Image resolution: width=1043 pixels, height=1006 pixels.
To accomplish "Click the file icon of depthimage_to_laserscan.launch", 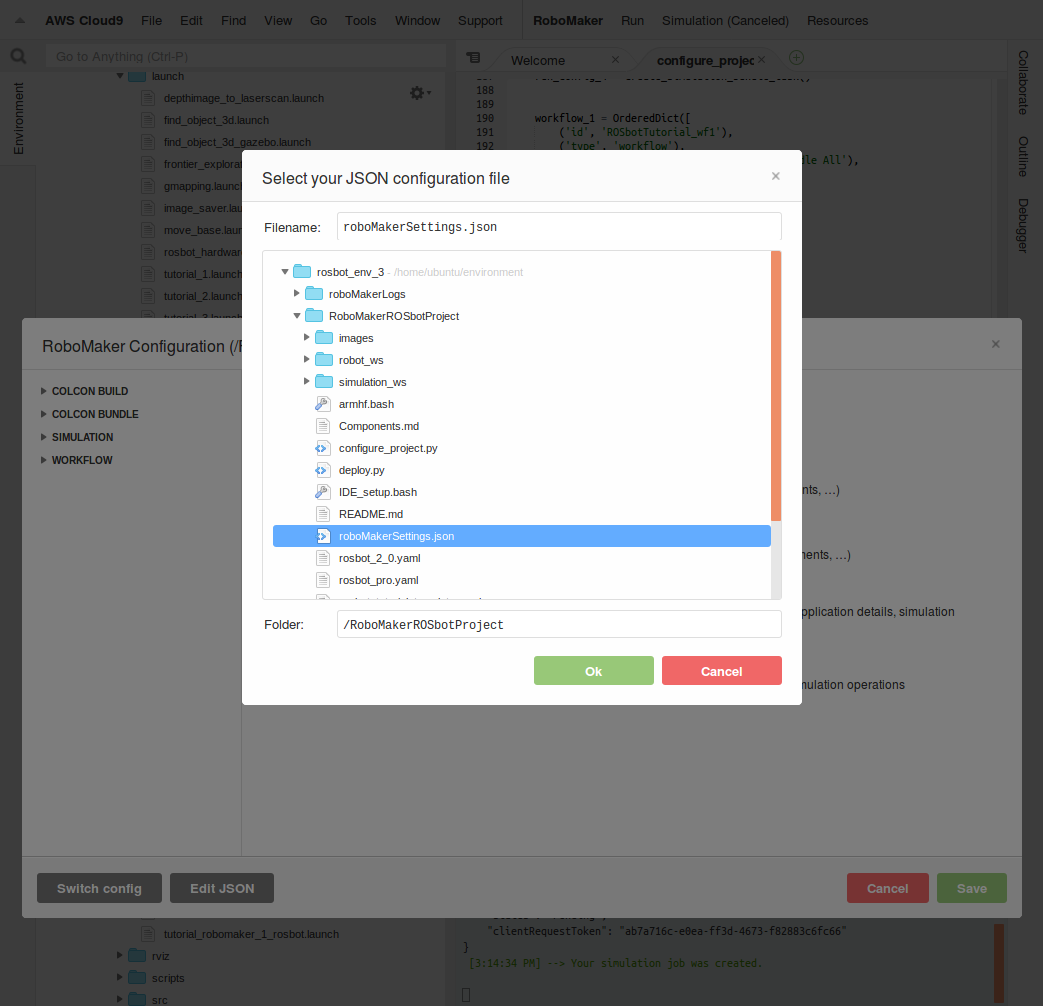I will coord(148,98).
